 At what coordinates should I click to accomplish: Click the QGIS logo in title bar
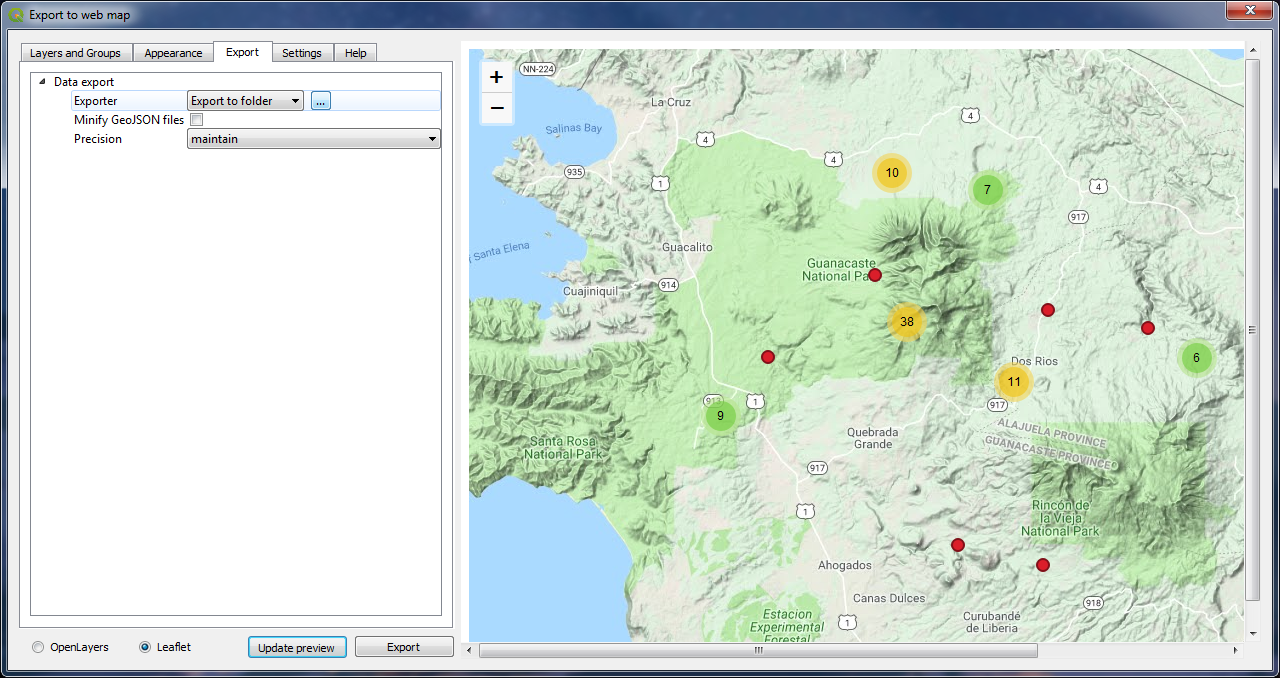pos(16,15)
